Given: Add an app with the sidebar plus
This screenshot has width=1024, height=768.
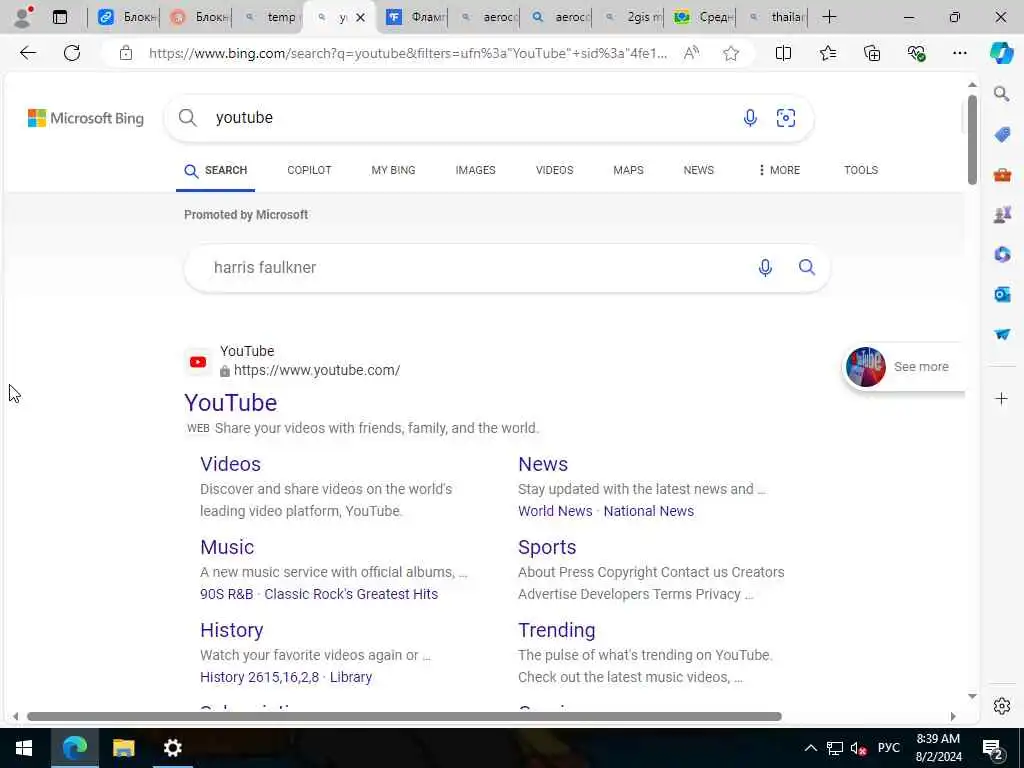Looking at the screenshot, I should point(1002,398).
